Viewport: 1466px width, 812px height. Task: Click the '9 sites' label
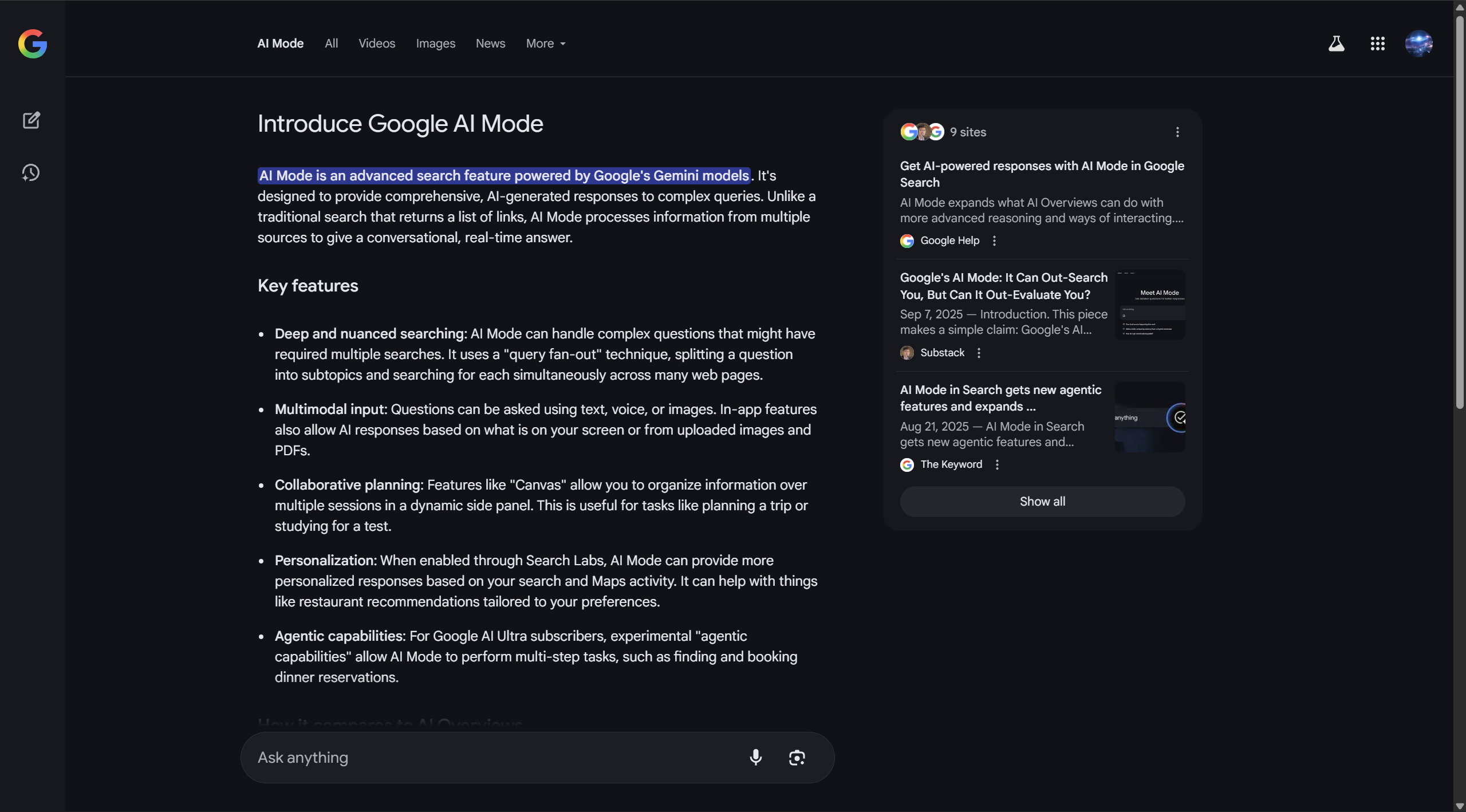pyautogui.click(x=968, y=132)
